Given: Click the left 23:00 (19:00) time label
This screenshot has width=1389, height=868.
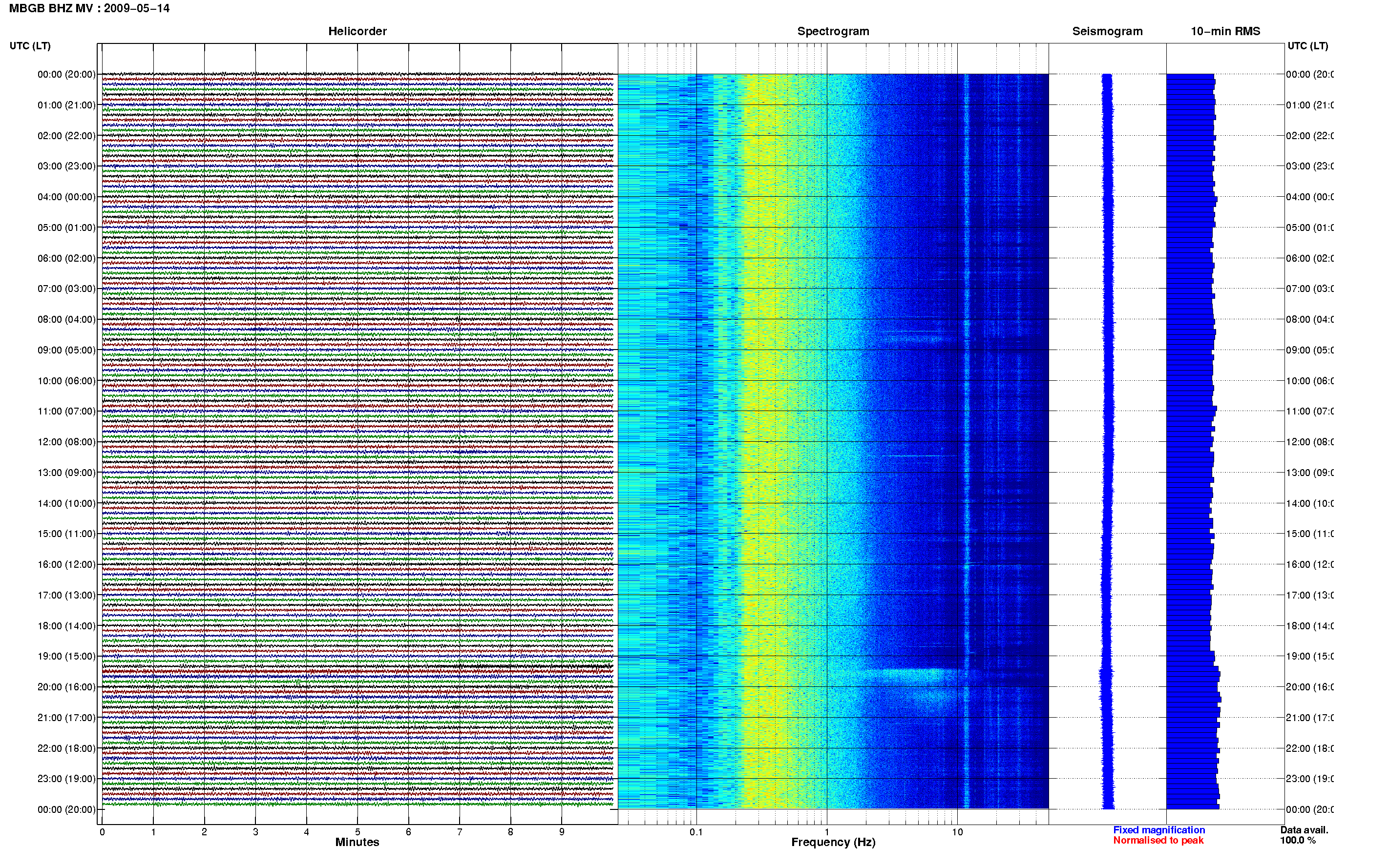Looking at the screenshot, I should pyautogui.click(x=66, y=779).
